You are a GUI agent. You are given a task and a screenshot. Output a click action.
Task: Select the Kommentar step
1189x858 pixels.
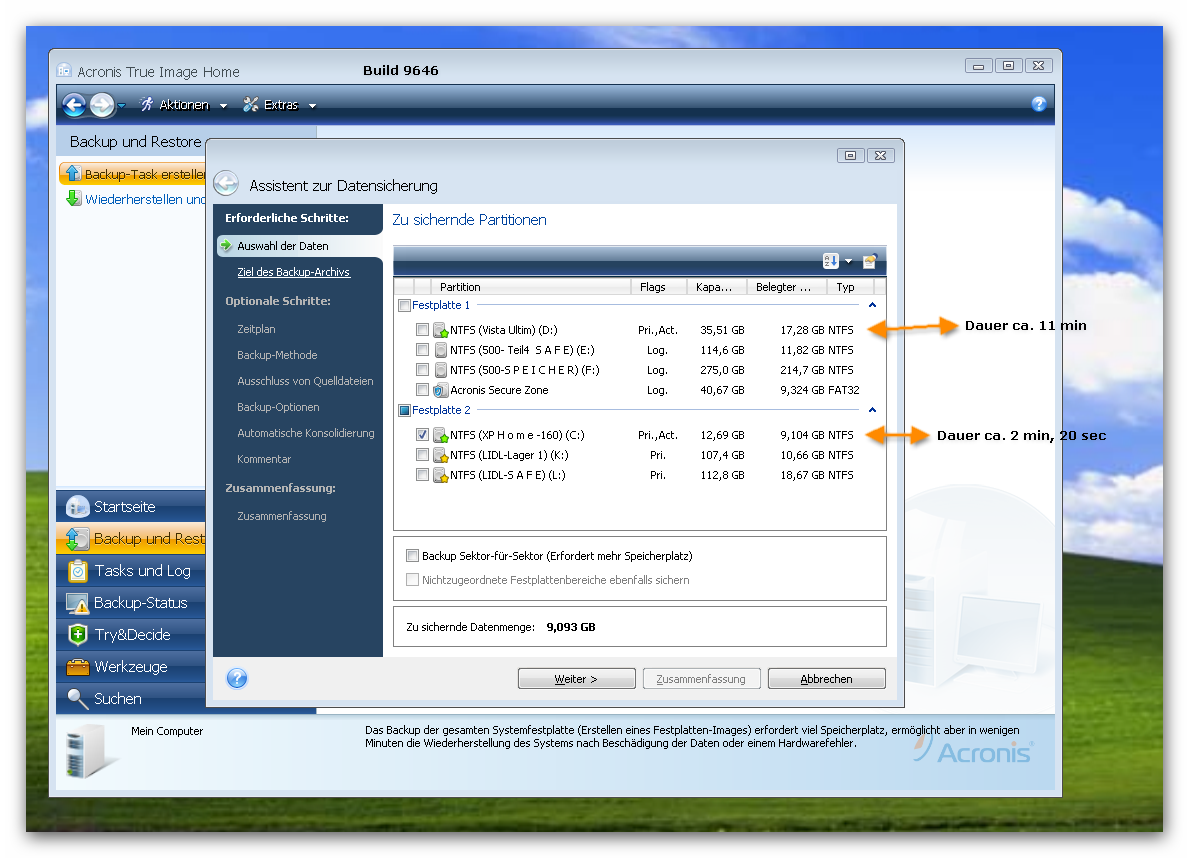264,459
